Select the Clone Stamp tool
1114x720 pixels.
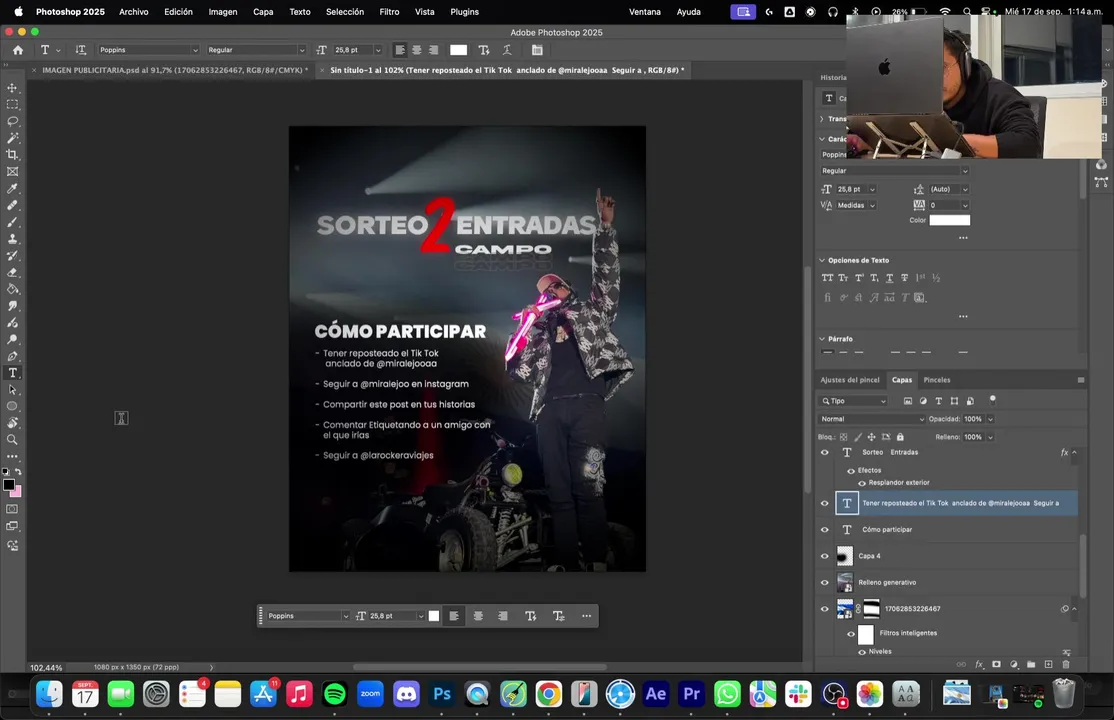point(12,239)
